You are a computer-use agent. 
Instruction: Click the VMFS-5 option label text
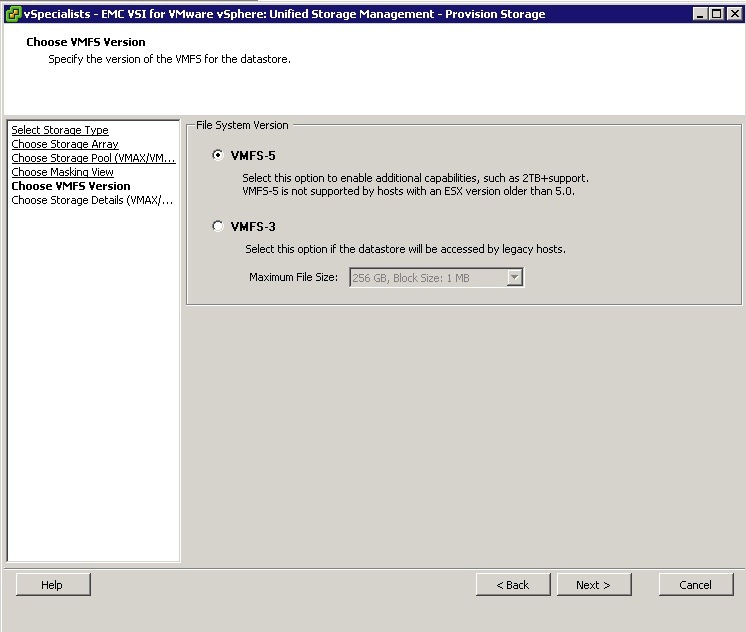[253, 155]
